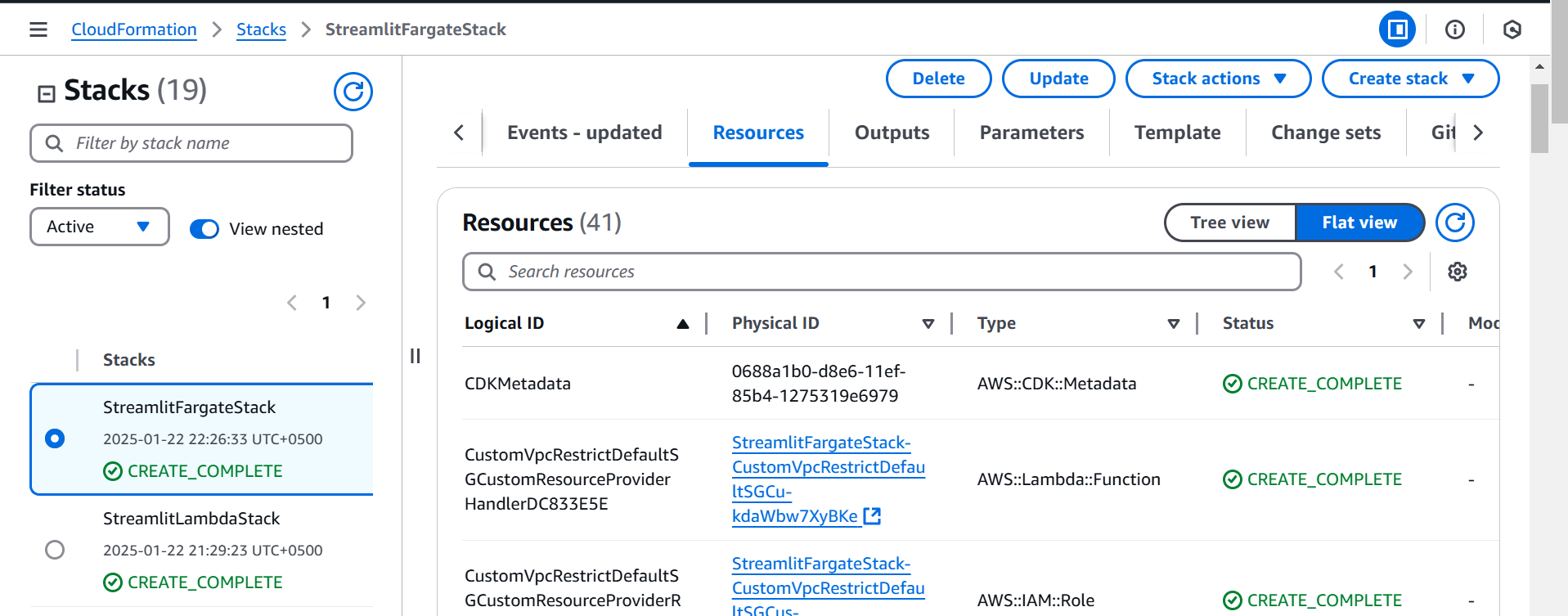Open the Active filter status dropdown
1568x616 pixels.
coord(100,227)
